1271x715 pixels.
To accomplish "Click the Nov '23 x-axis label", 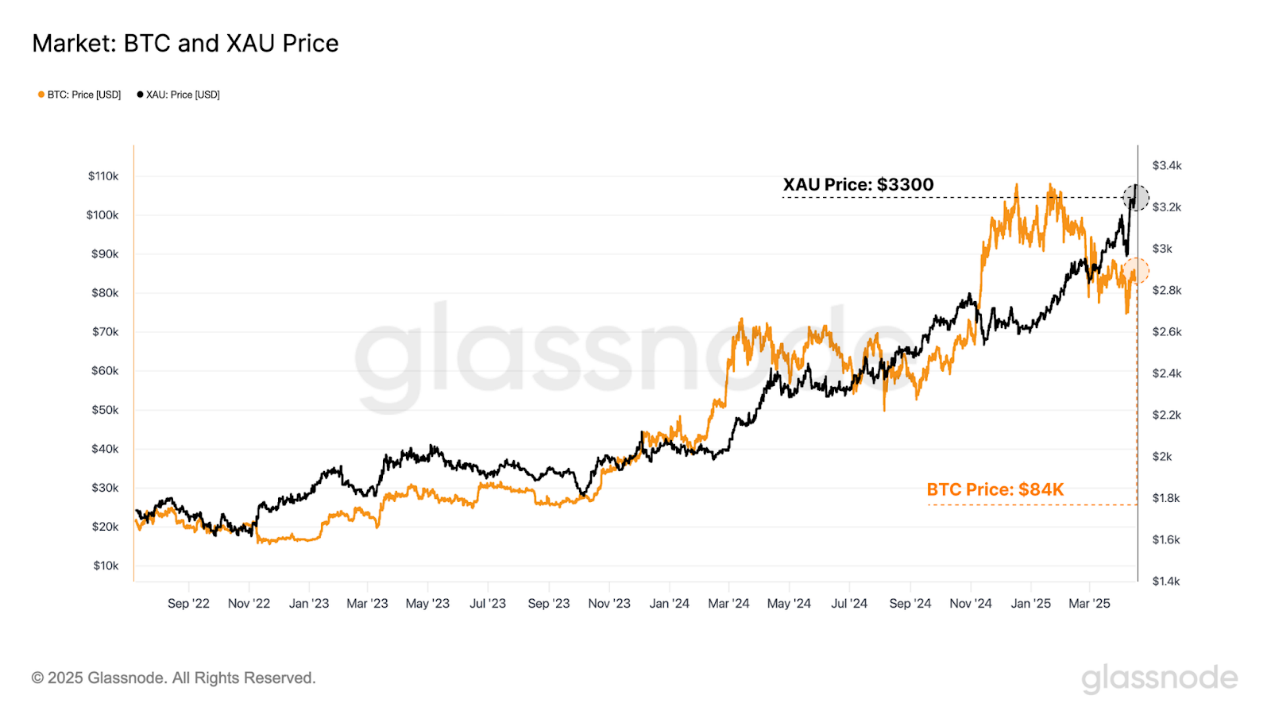I will click(x=609, y=604).
